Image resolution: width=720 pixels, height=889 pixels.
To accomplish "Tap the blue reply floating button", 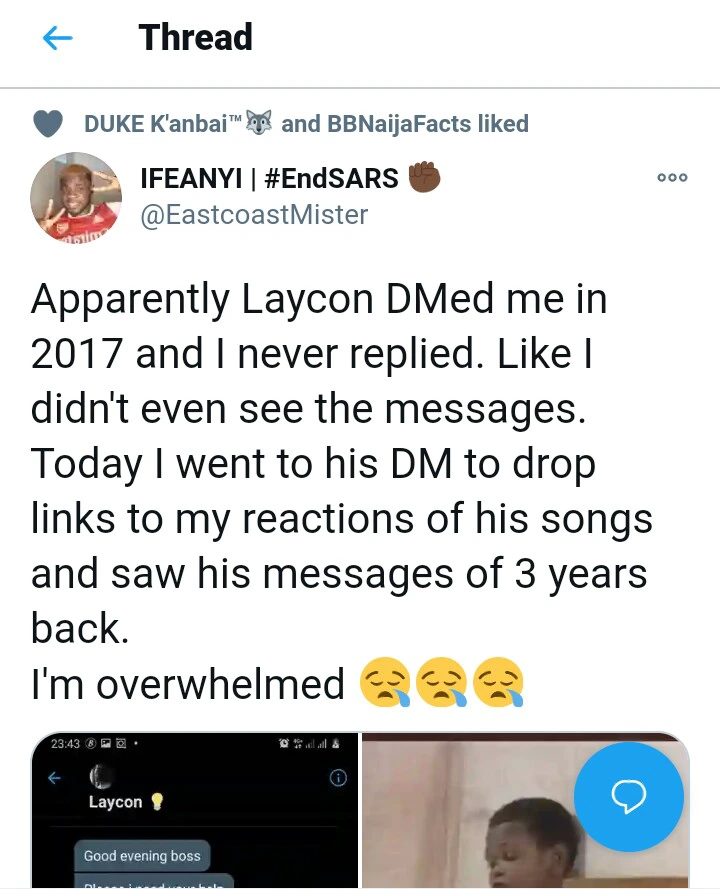I will (629, 796).
